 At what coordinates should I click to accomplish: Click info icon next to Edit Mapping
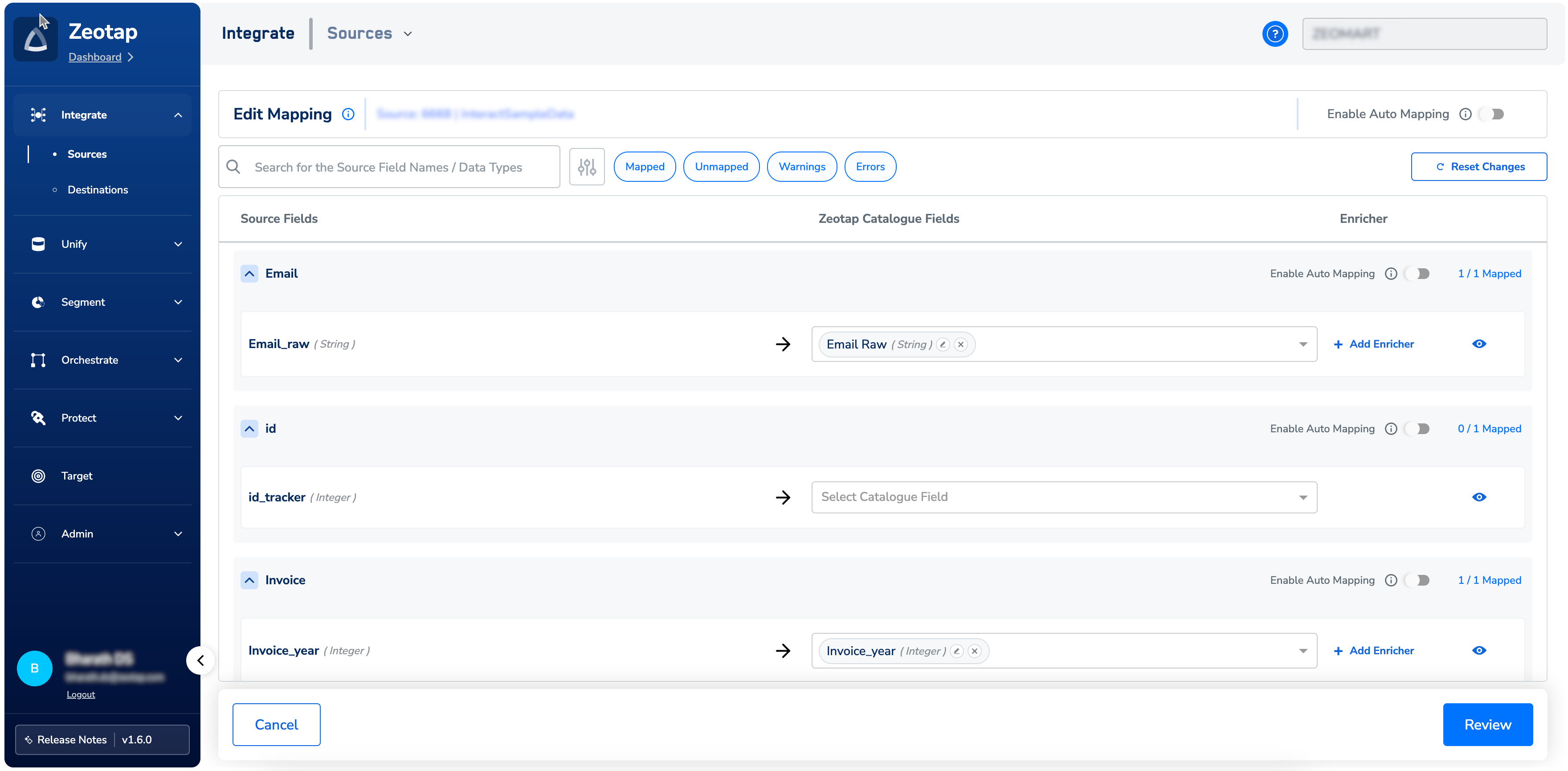[x=348, y=115]
